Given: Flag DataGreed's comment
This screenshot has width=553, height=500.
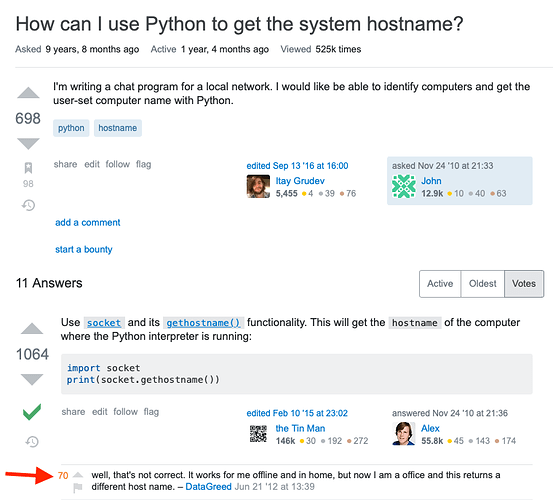Looking at the screenshot, I should click(78, 488).
